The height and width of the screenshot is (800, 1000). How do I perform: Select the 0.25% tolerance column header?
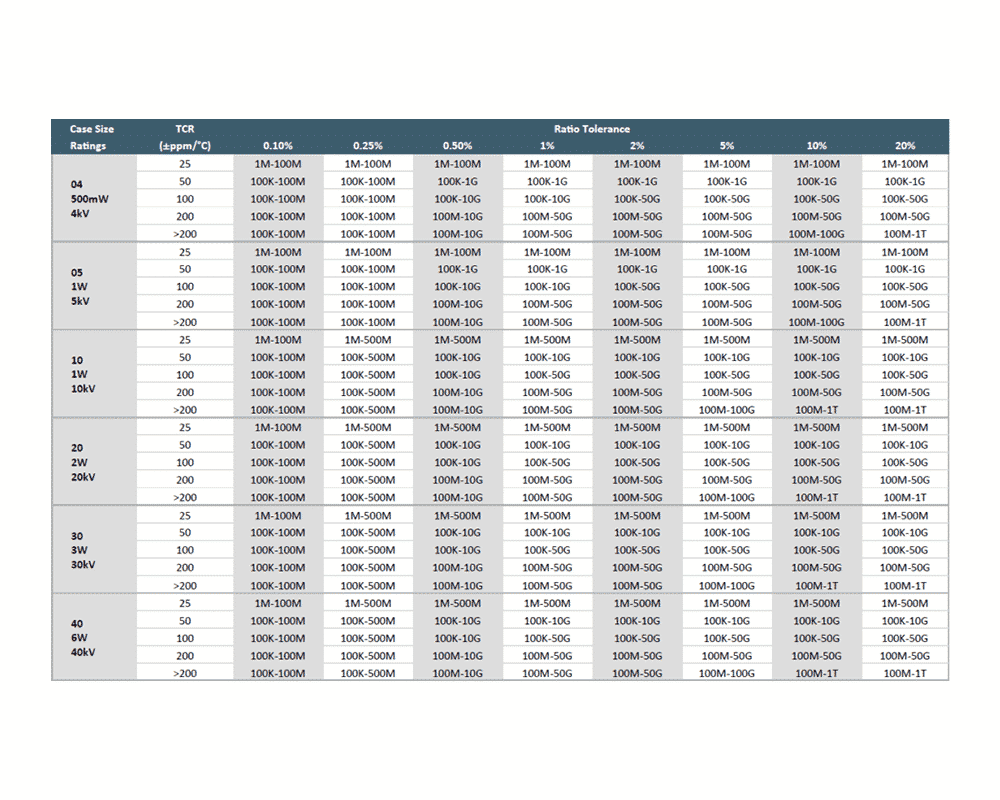pos(368,146)
